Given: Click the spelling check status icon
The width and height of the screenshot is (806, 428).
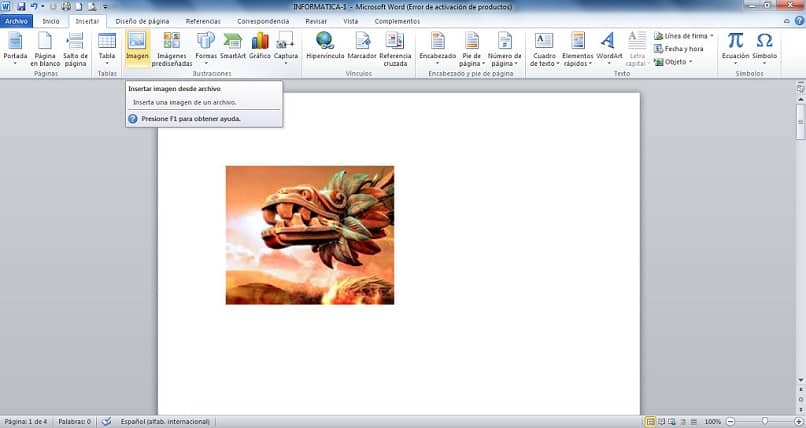Looking at the screenshot, I should 106,421.
